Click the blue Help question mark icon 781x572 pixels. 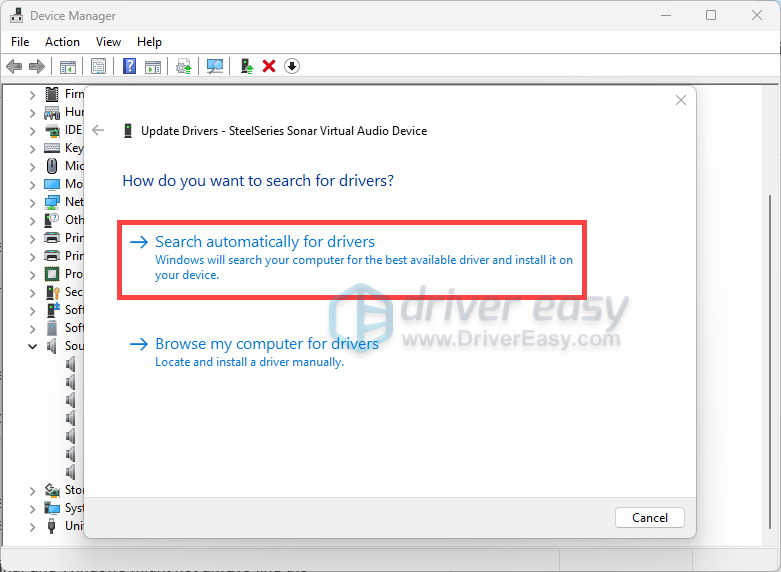click(129, 66)
